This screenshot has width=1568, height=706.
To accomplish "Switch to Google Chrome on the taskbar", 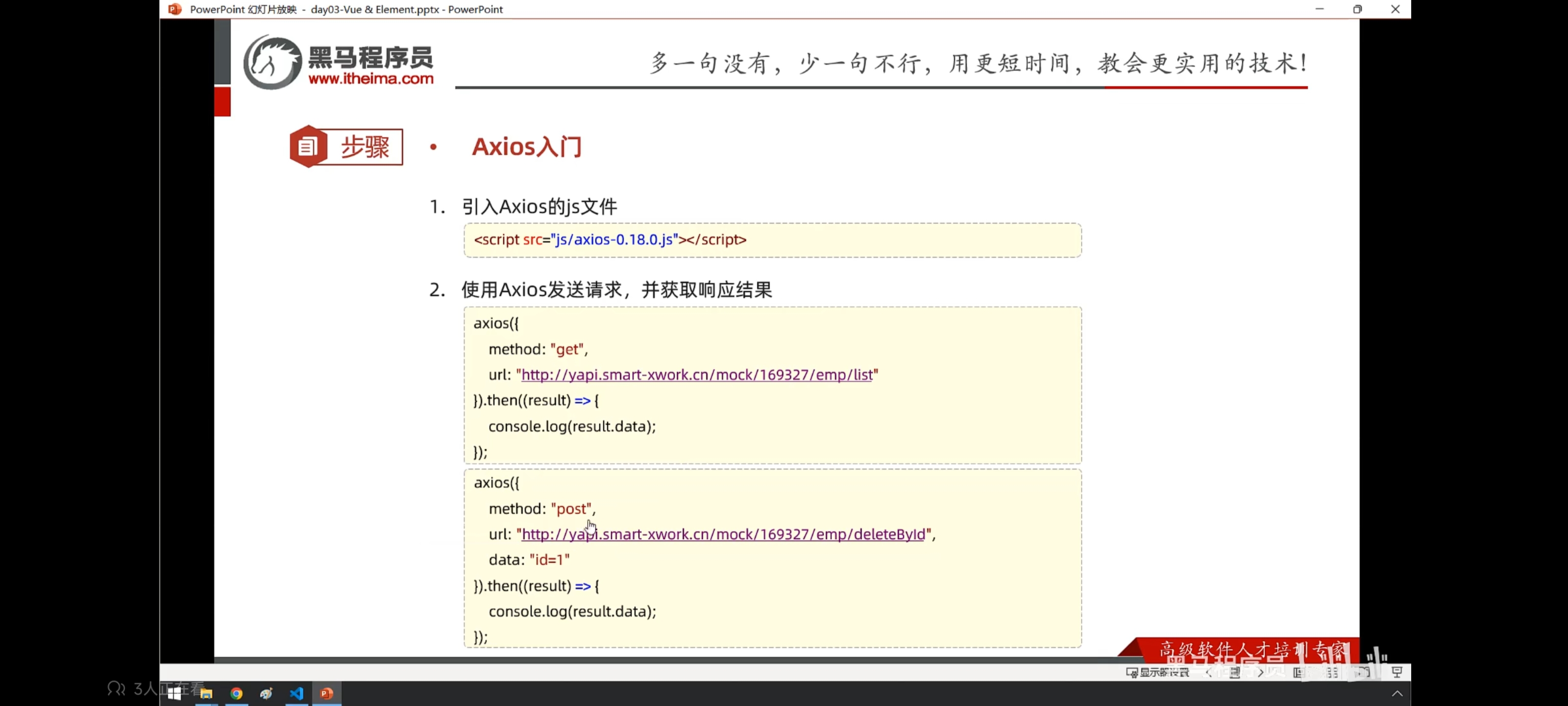I will (236, 693).
